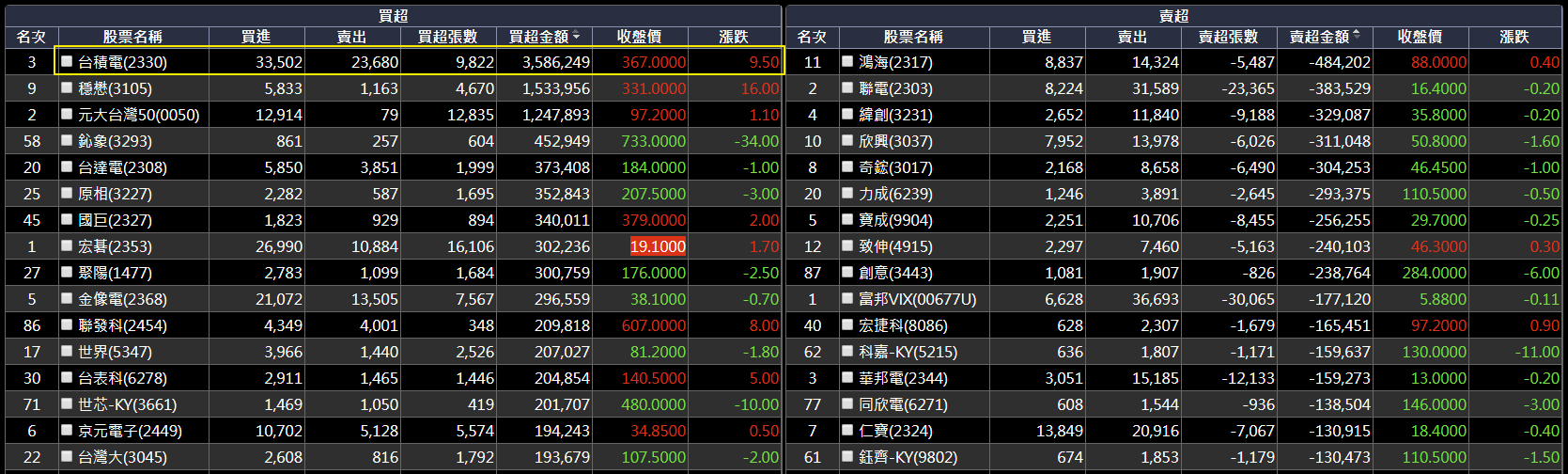Check the box next to 穩懋(3105)
Viewport: 1568px width, 474px height.
(x=67, y=87)
